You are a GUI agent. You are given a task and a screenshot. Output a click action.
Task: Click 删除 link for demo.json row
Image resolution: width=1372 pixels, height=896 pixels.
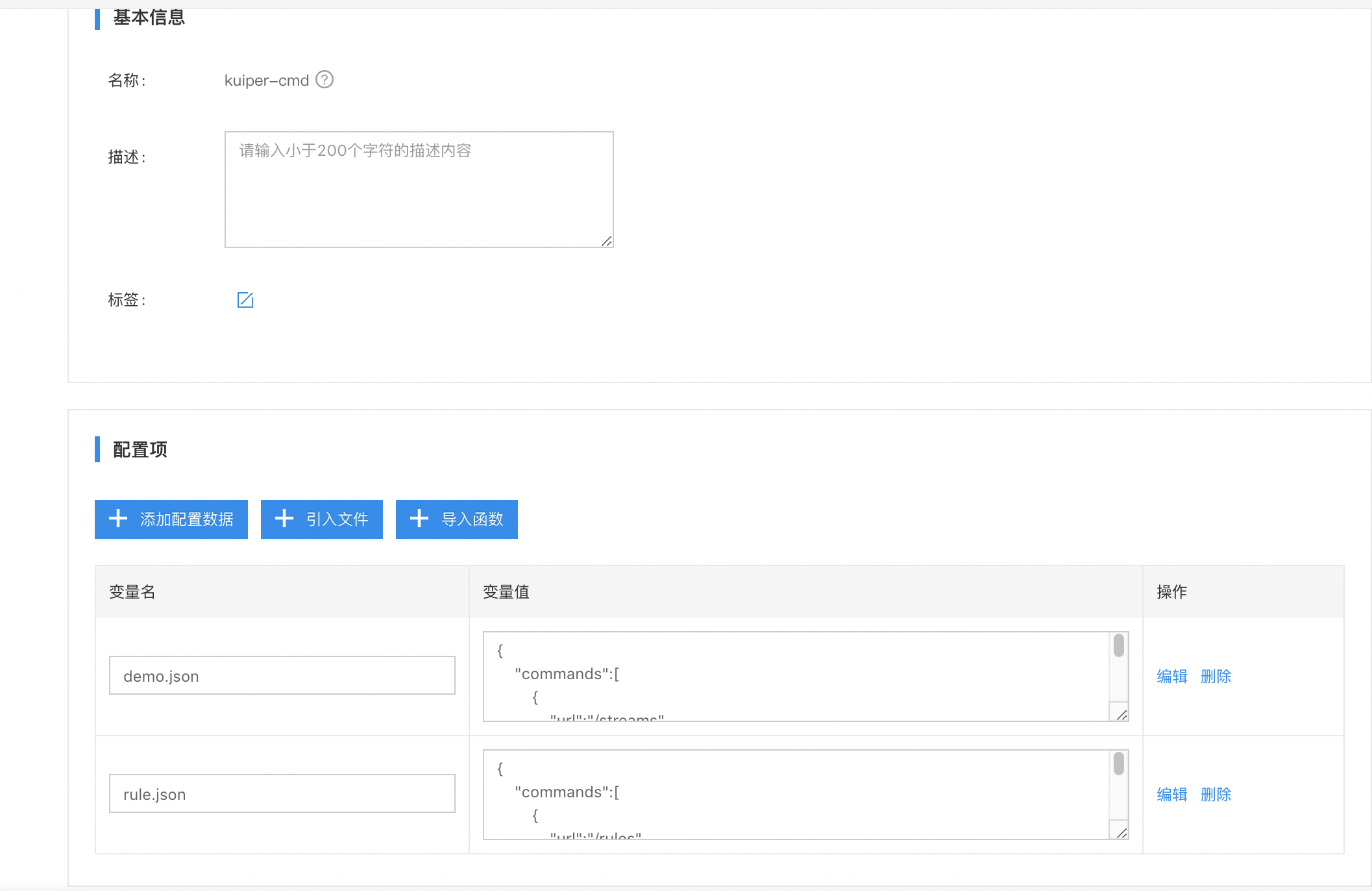click(1216, 677)
